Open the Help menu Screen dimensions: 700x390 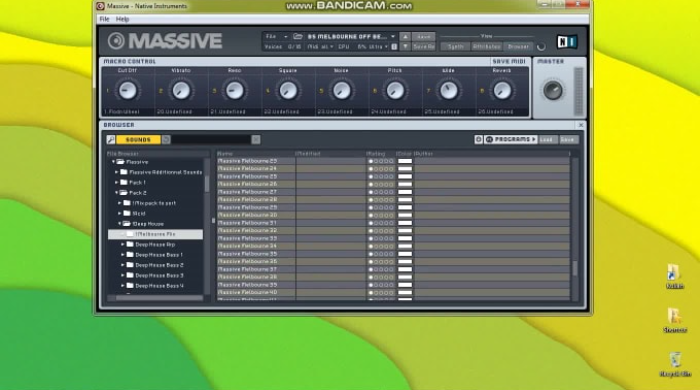122,19
